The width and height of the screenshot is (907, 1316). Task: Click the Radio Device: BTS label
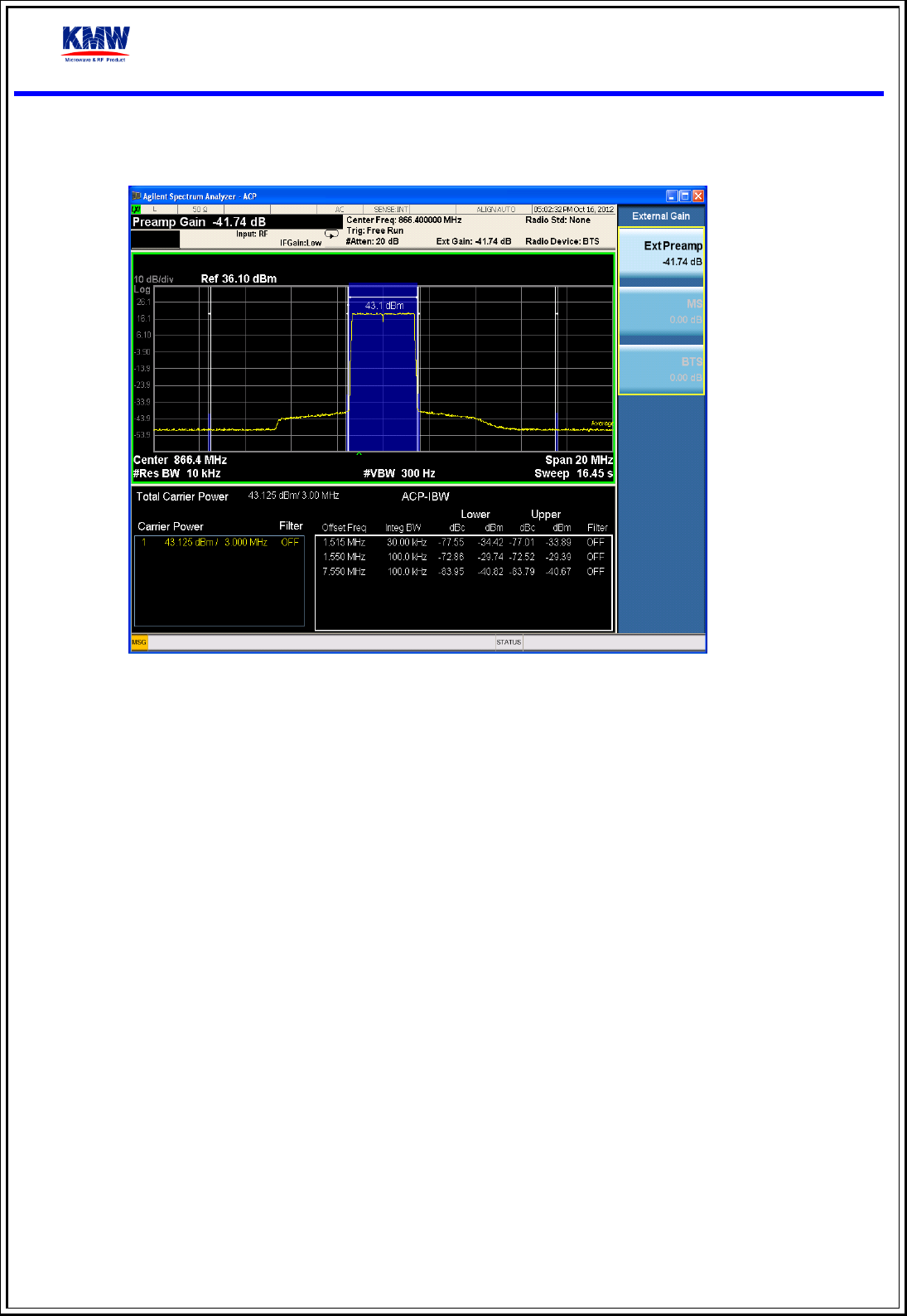(562, 242)
